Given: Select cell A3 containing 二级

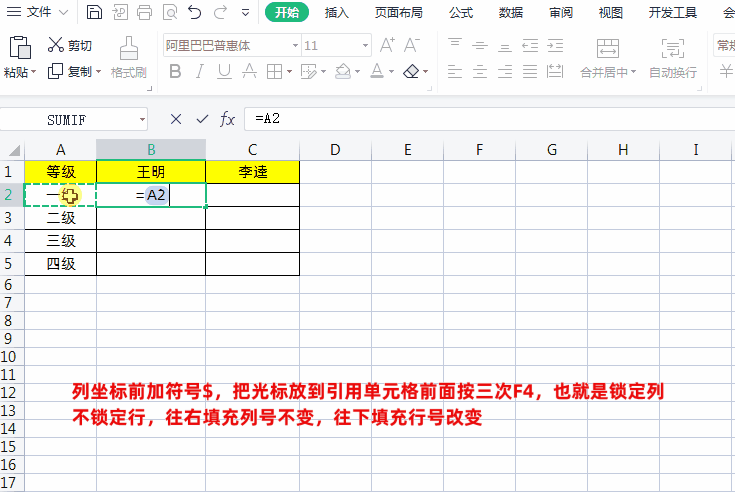Looking at the screenshot, I should (60, 218).
